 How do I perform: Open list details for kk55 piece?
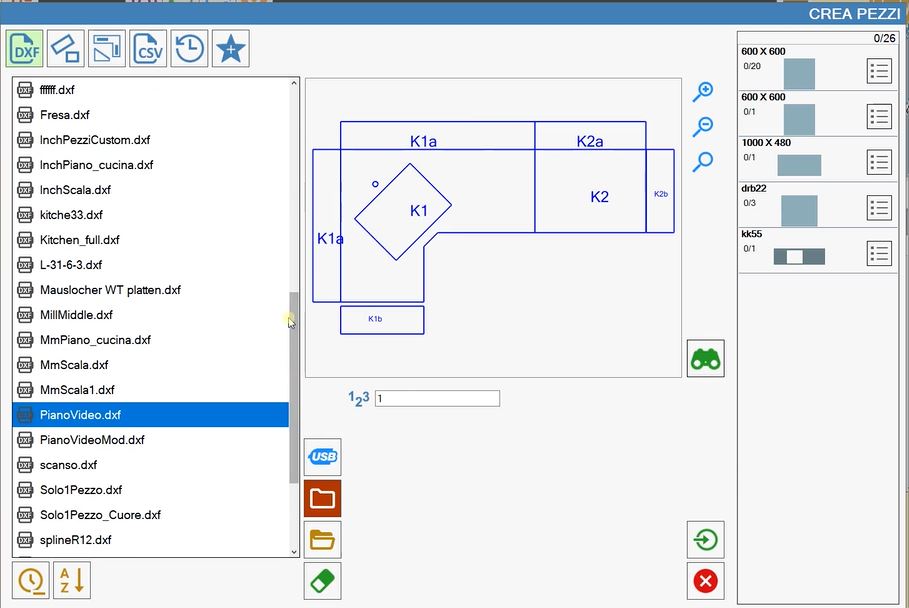[x=879, y=254]
